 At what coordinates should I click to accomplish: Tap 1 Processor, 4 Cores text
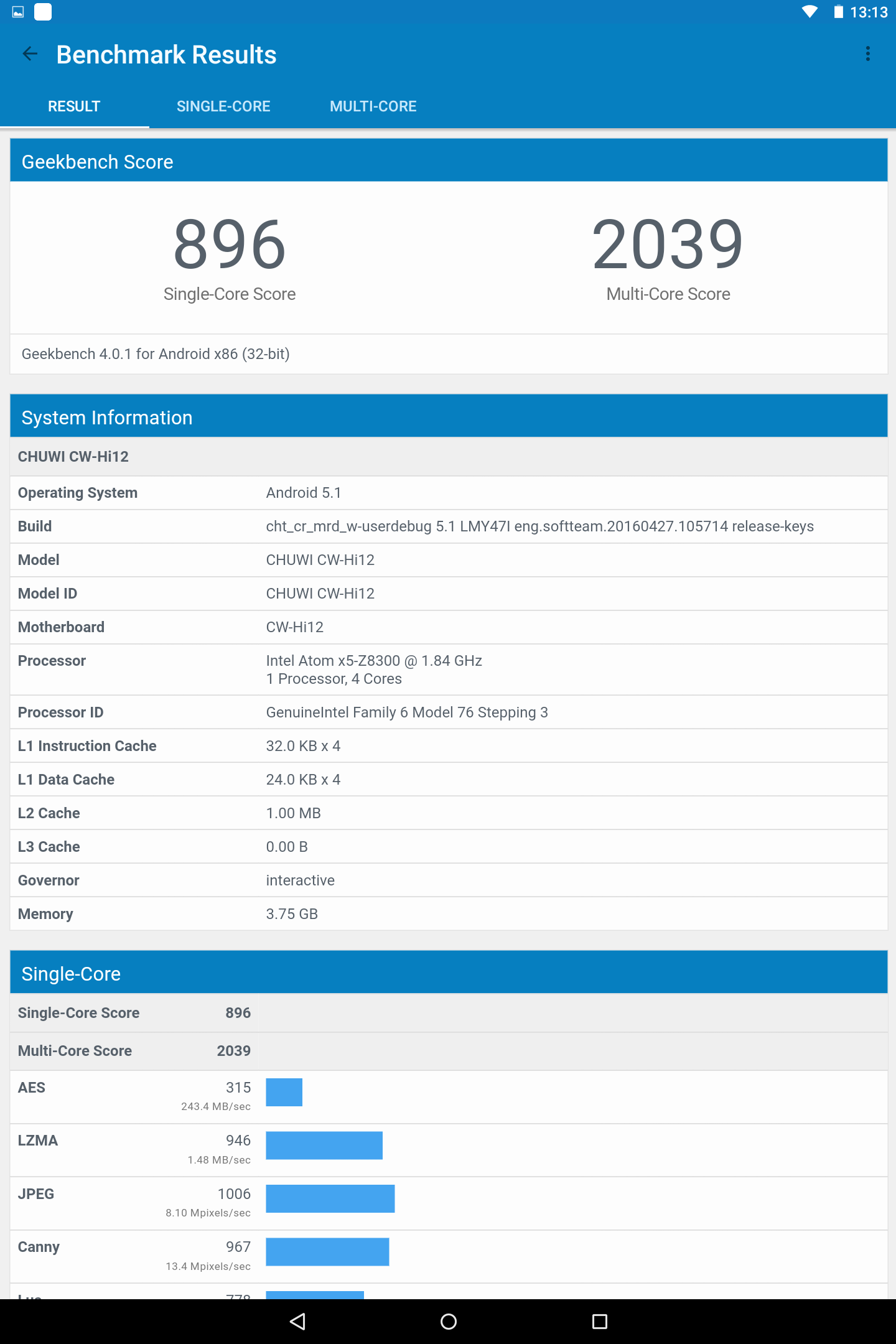[334, 679]
